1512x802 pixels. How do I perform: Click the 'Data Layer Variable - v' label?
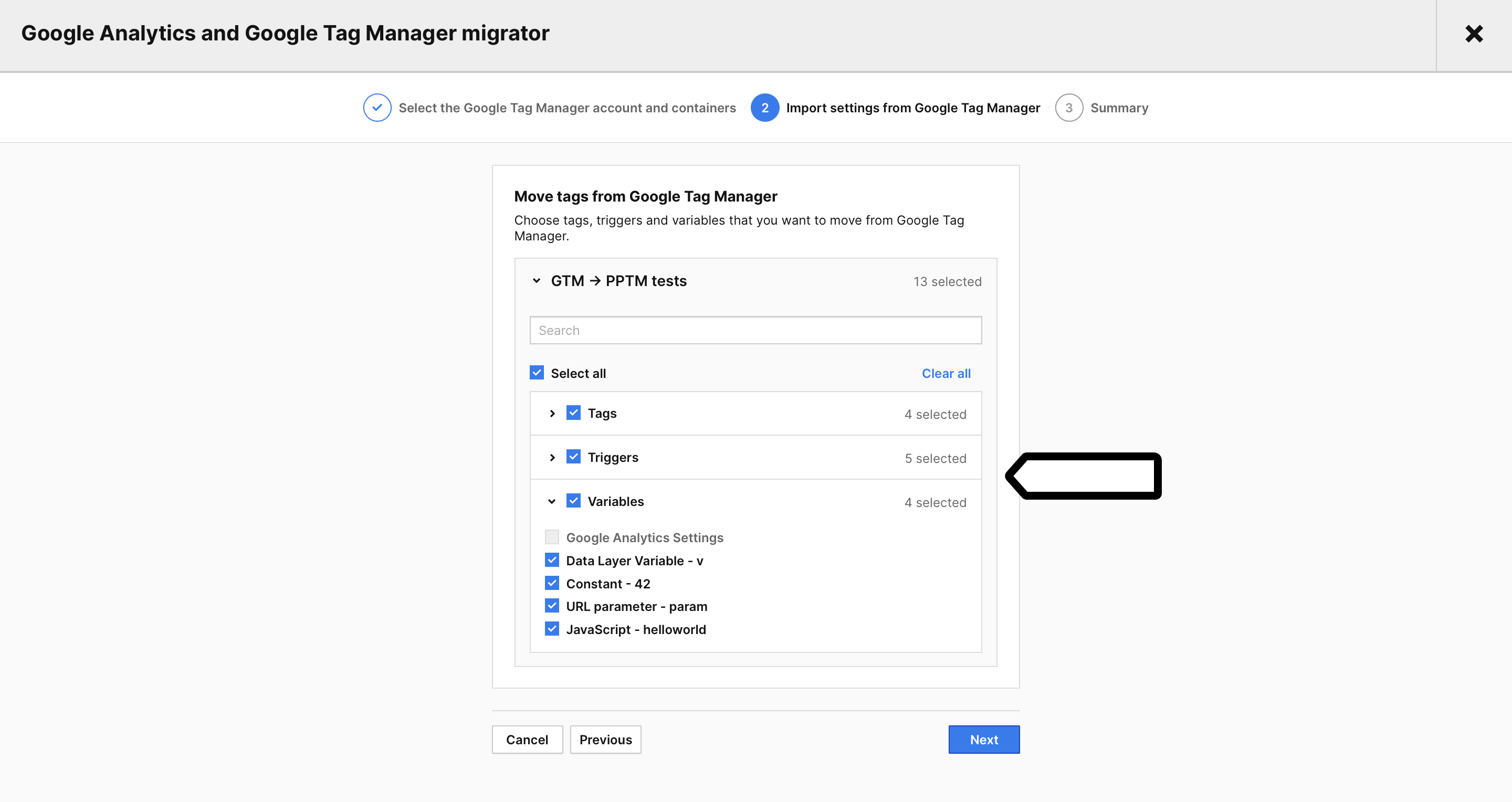635,561
